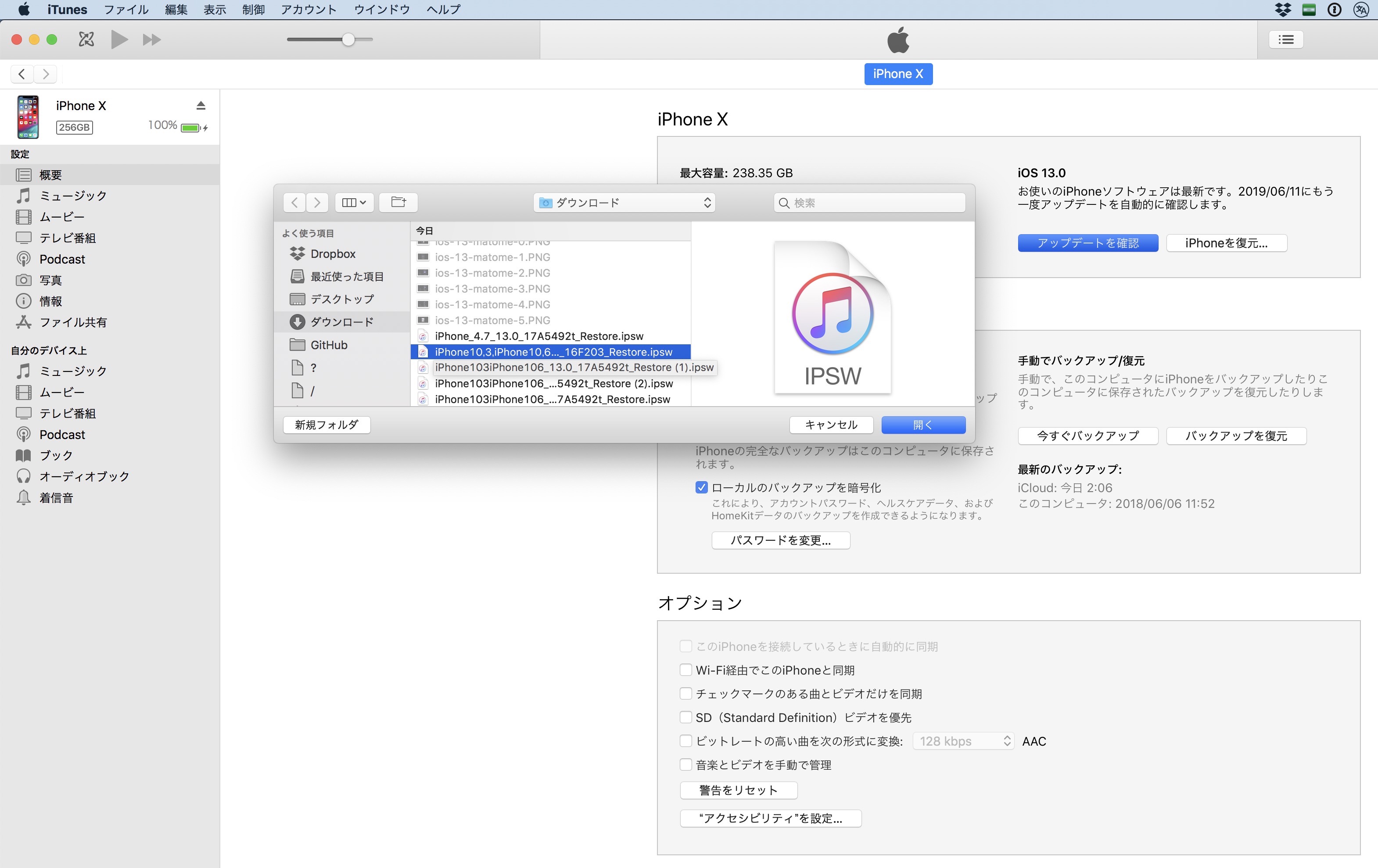The height and width of the screenshot is (868, 1378).
Task: Select the Restore (2).ipsw file
Action: point(550,383)
